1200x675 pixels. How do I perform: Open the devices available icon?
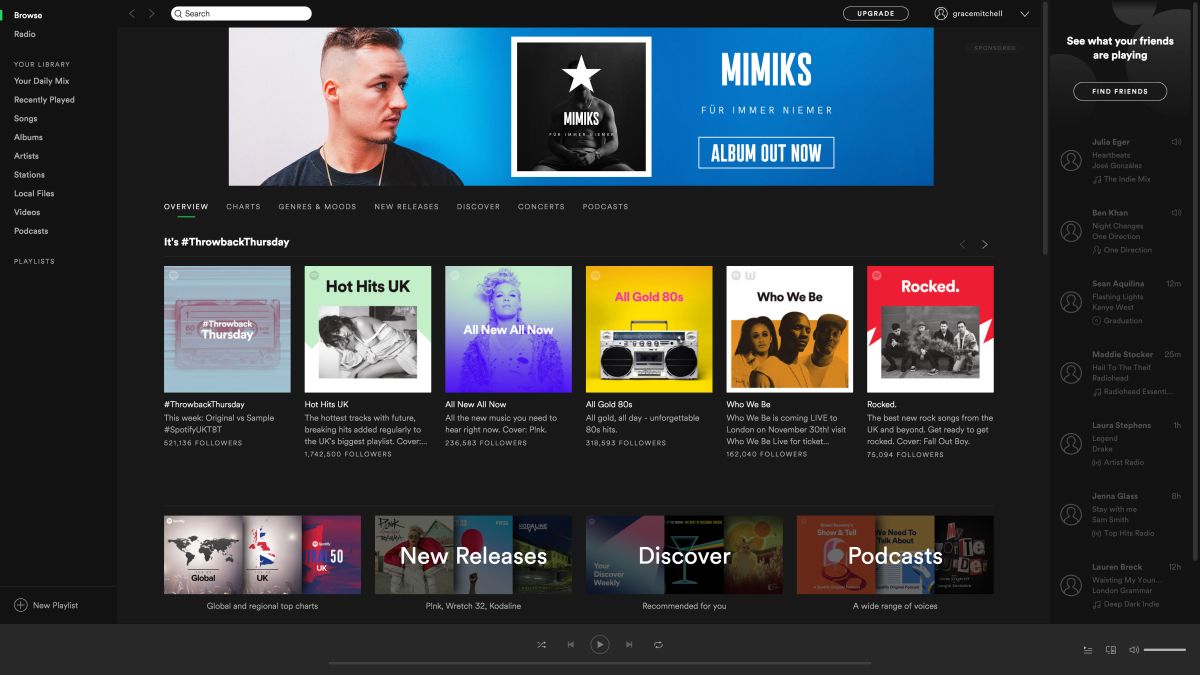point(1111,650)
